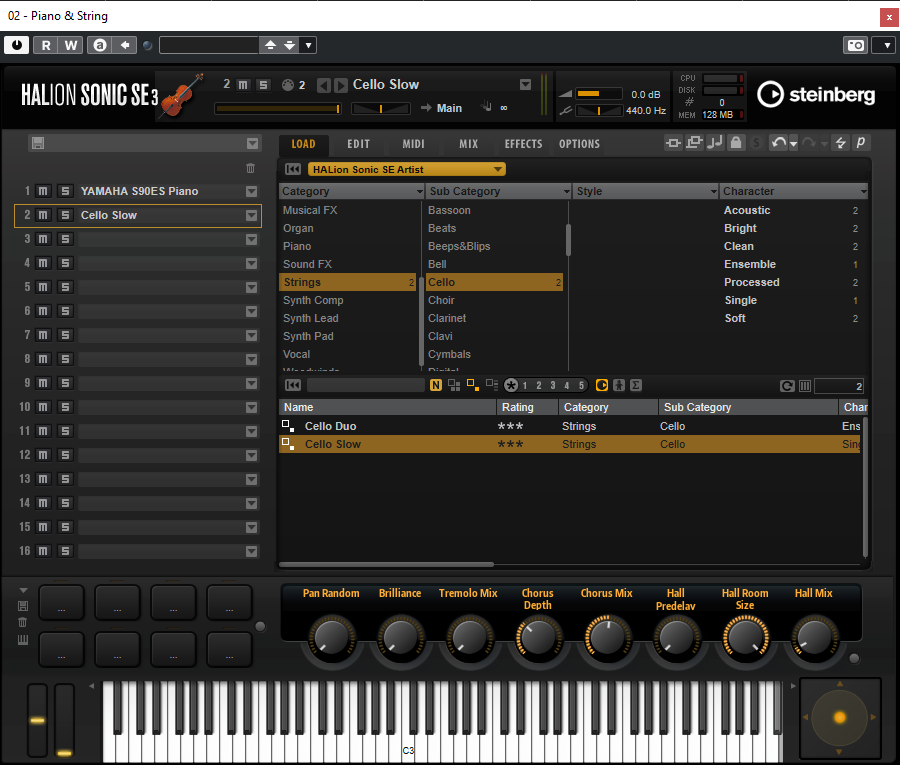Adjust the master volume slider at 0.0 dB

[x=599, y=94]
